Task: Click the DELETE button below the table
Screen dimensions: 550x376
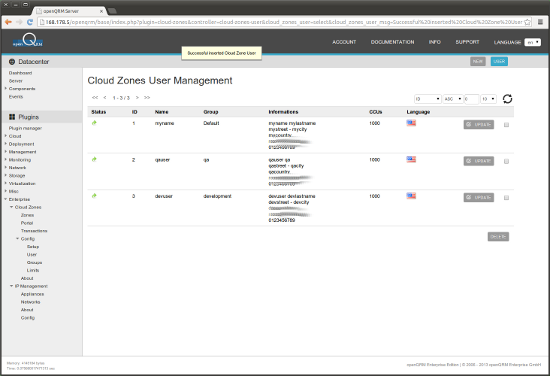Action: [498, 237]
